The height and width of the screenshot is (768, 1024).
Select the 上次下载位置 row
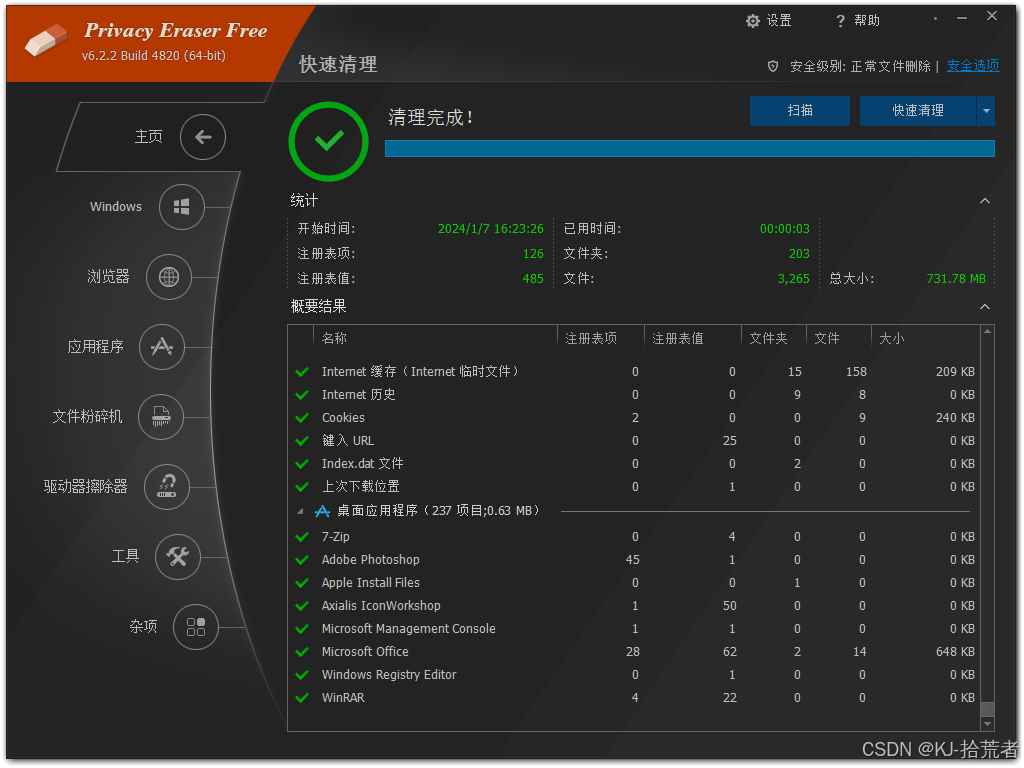click(635, 487)
